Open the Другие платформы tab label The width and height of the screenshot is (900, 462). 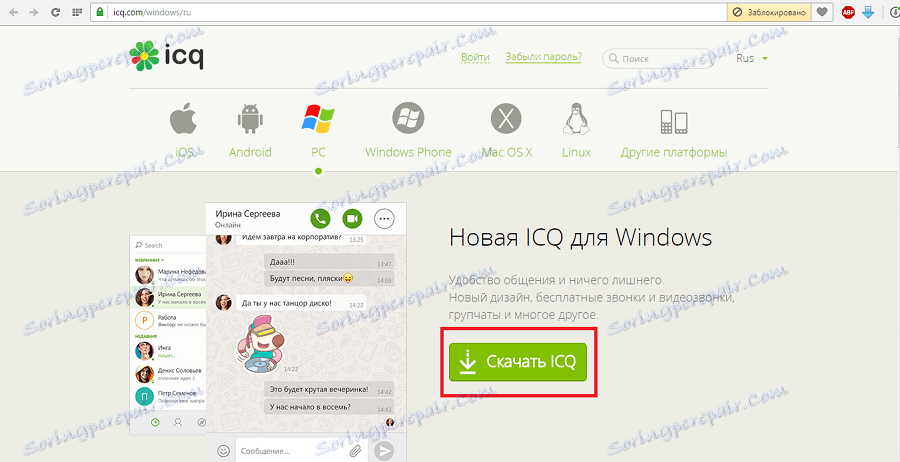click(x=674, y=153)
